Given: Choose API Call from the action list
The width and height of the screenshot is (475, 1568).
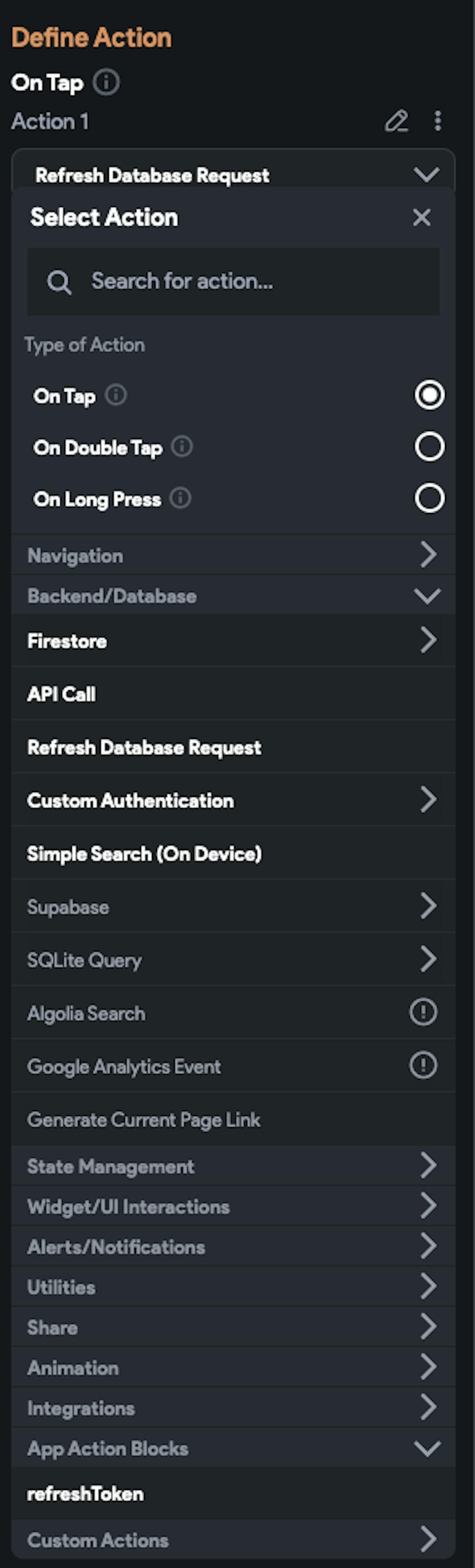Looking at the screenshot, I should tap(61, 694).
